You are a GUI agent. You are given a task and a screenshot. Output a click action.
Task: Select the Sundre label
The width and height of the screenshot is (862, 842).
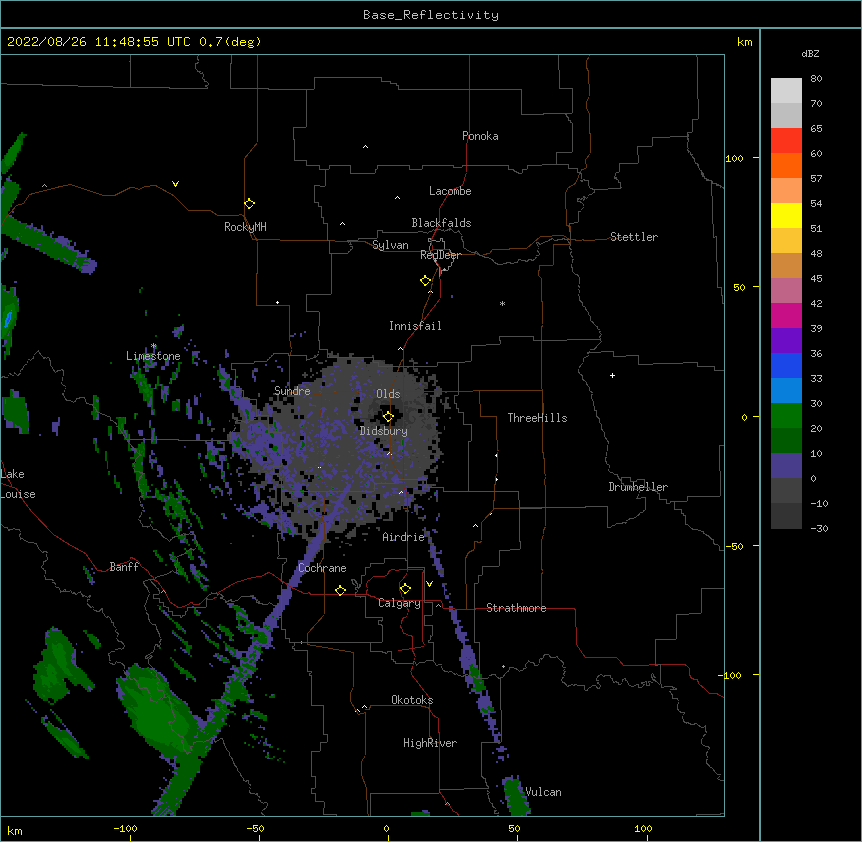tap(292, 391)
